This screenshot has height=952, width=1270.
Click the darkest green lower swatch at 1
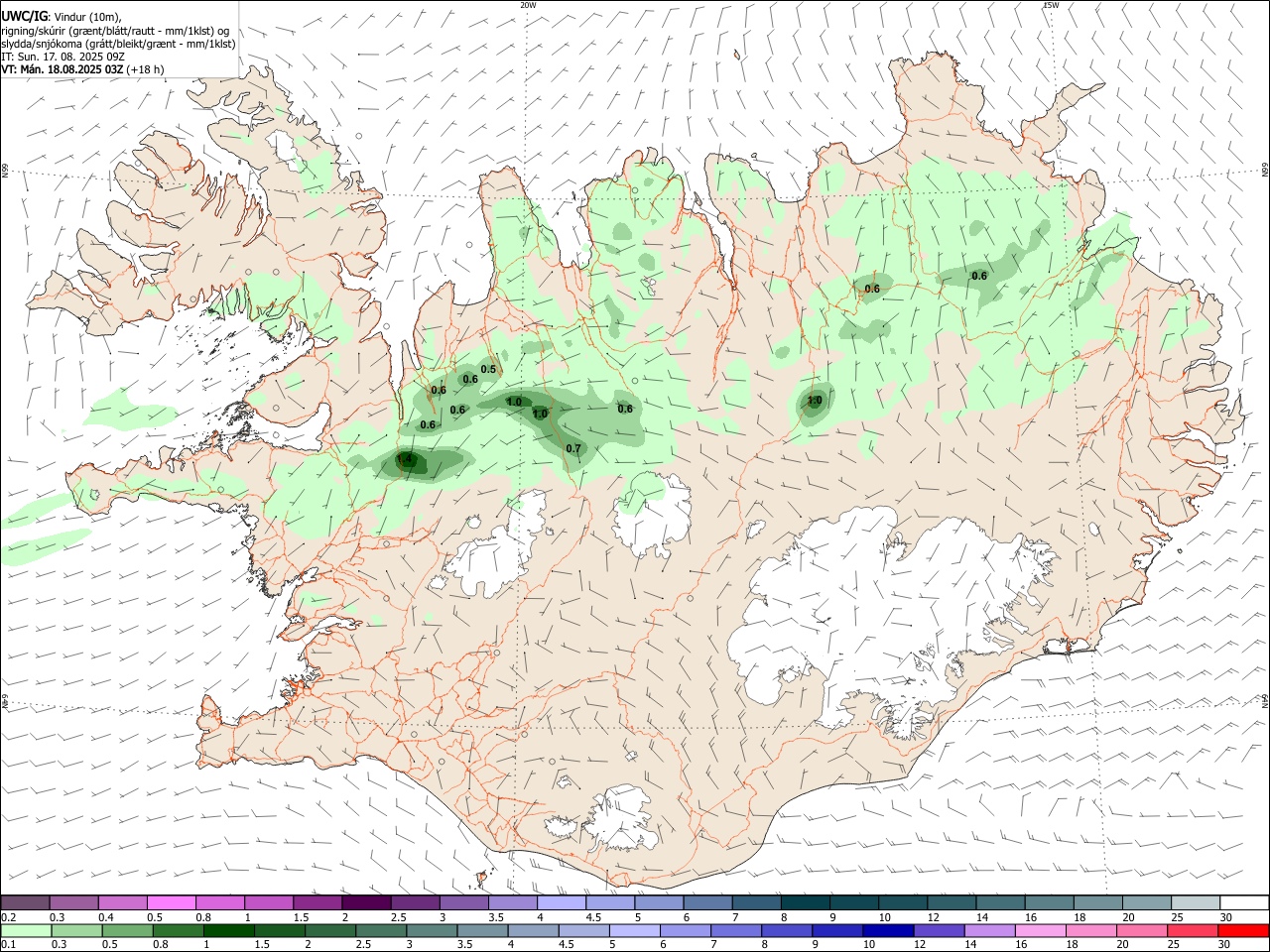pyautogui.click(x=229, y=930)
